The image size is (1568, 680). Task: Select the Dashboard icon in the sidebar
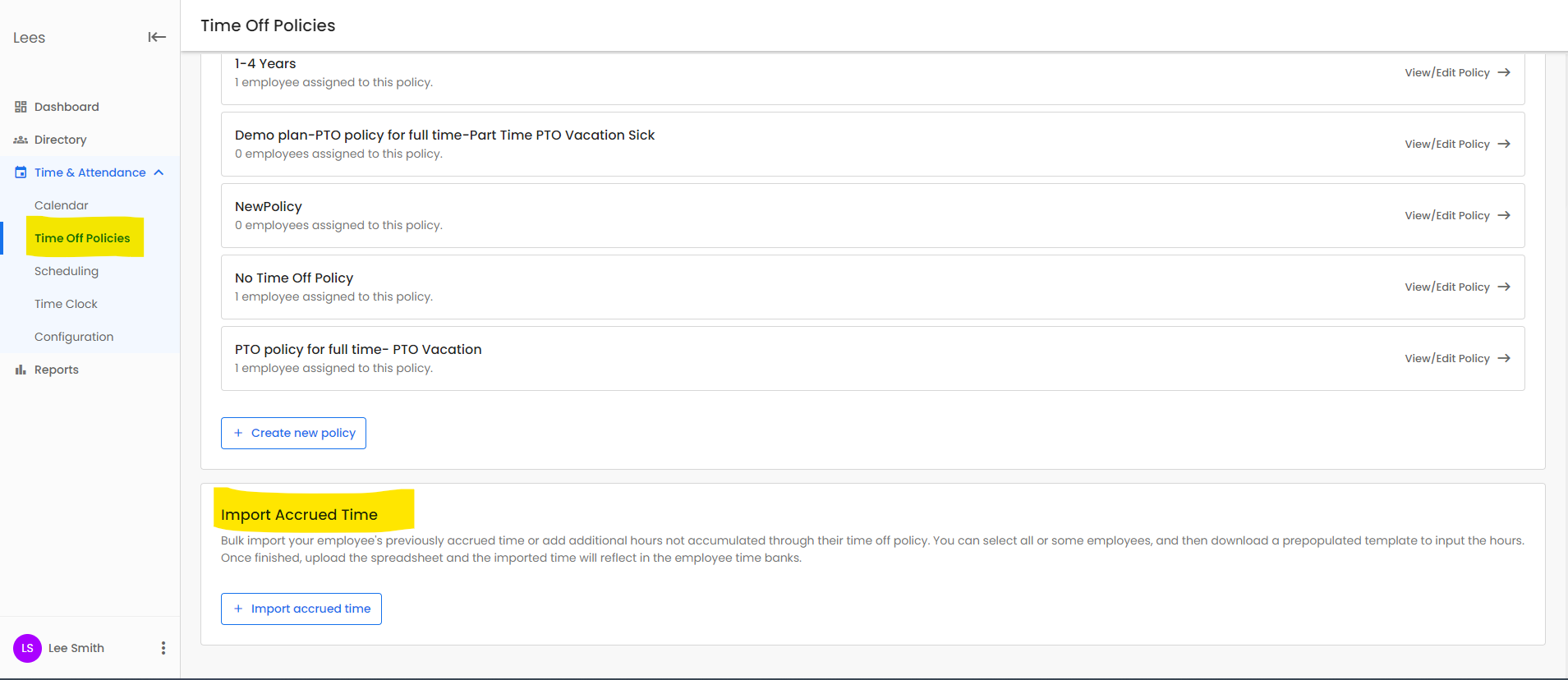coord(20,107)
